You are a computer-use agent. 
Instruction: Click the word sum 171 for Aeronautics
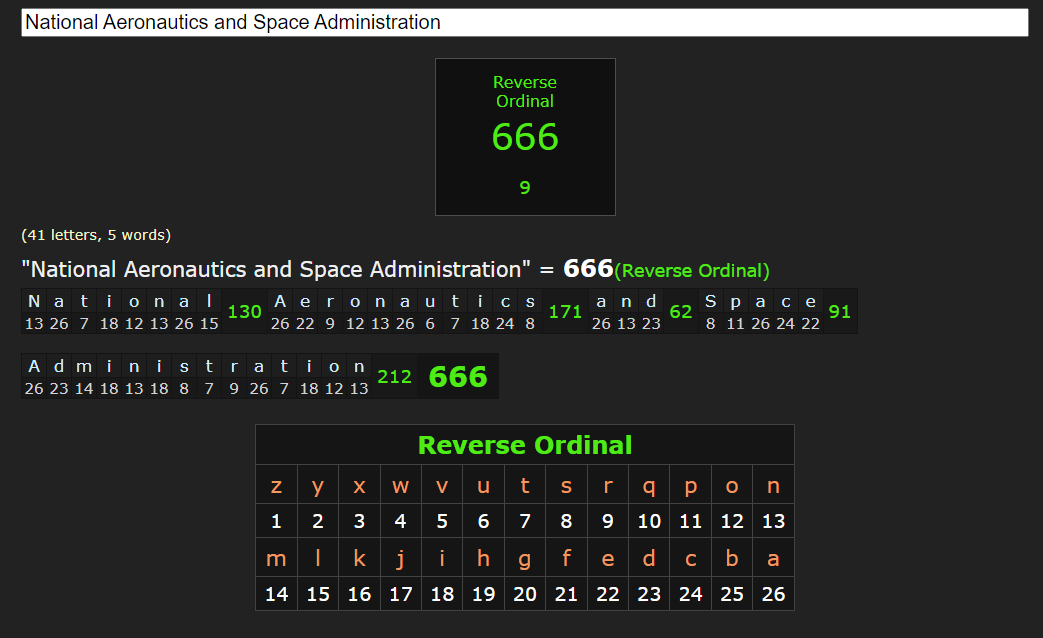click(565, 311)
